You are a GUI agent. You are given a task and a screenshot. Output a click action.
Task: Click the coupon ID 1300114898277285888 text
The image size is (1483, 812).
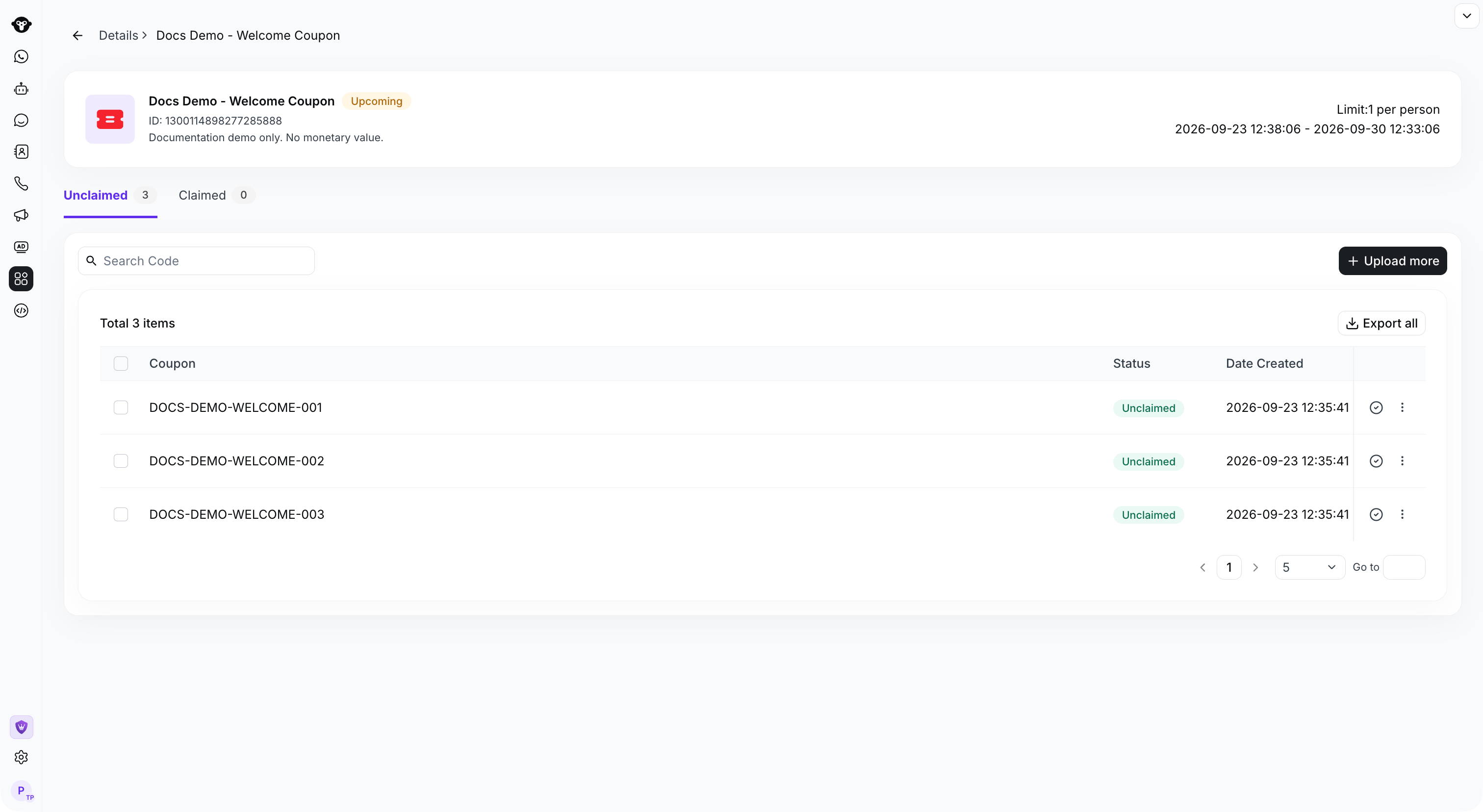click(x=215, y=121)
